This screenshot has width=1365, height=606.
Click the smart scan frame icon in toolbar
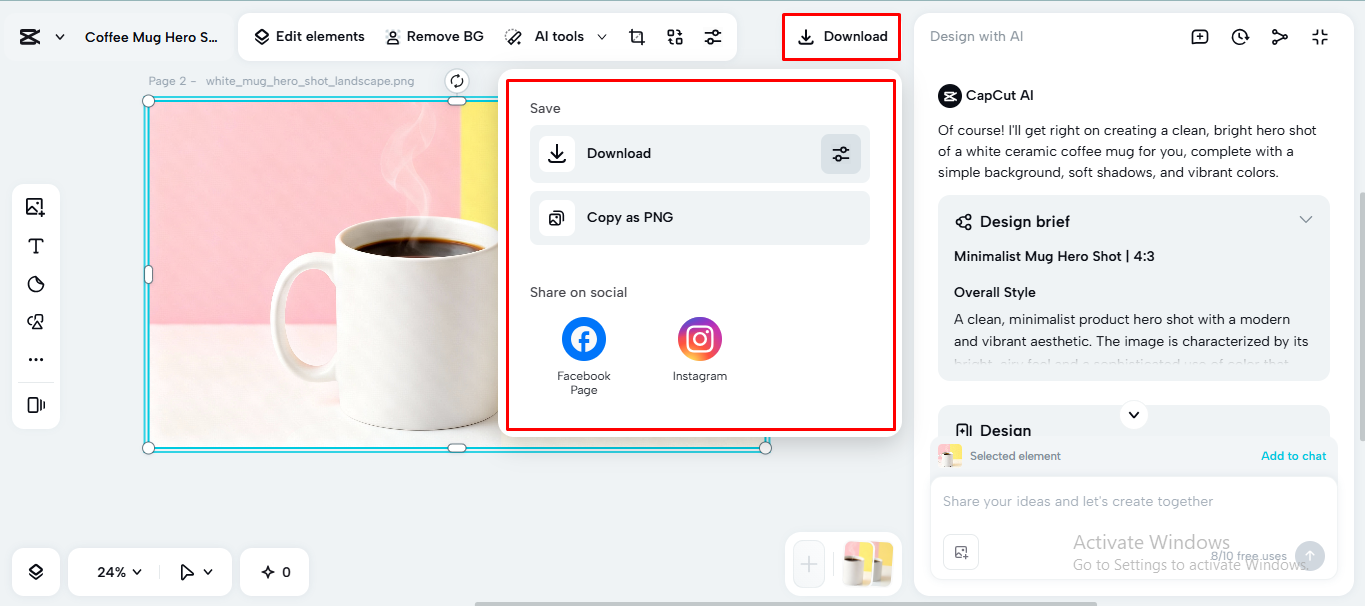675,37
